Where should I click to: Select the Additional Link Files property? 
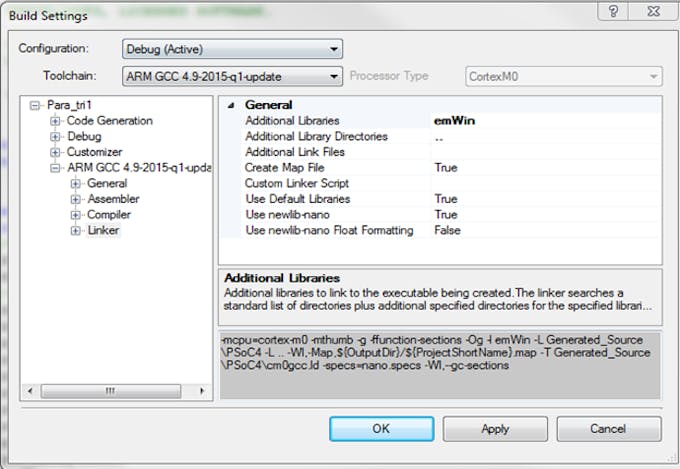pos(295,152)
